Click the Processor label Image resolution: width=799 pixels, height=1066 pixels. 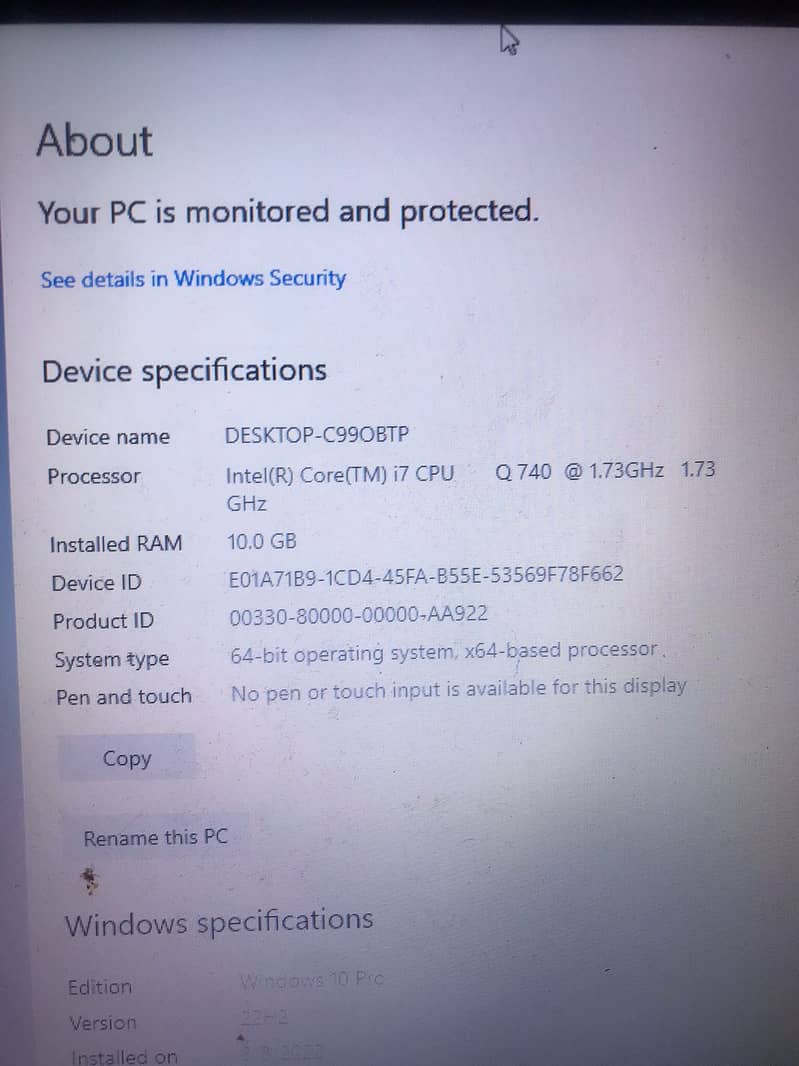pyautogui.click(x=94, y=477)
